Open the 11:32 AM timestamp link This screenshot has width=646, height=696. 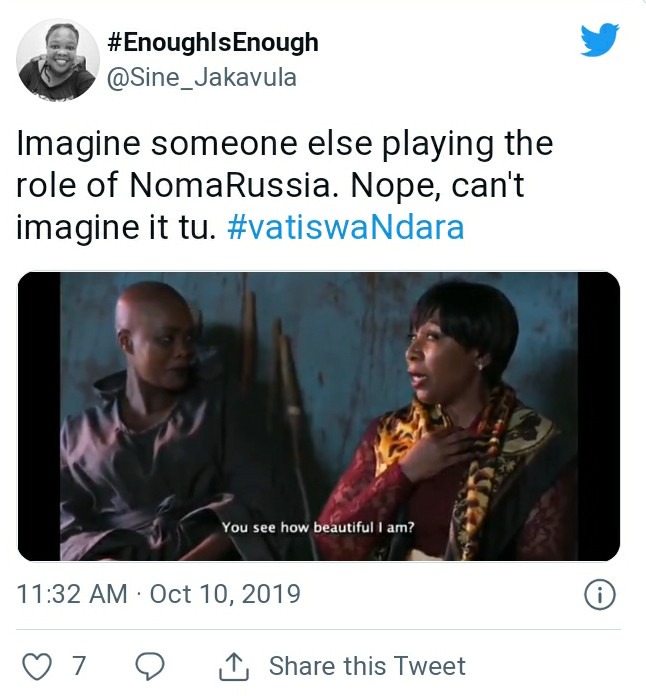click(72, 594)
